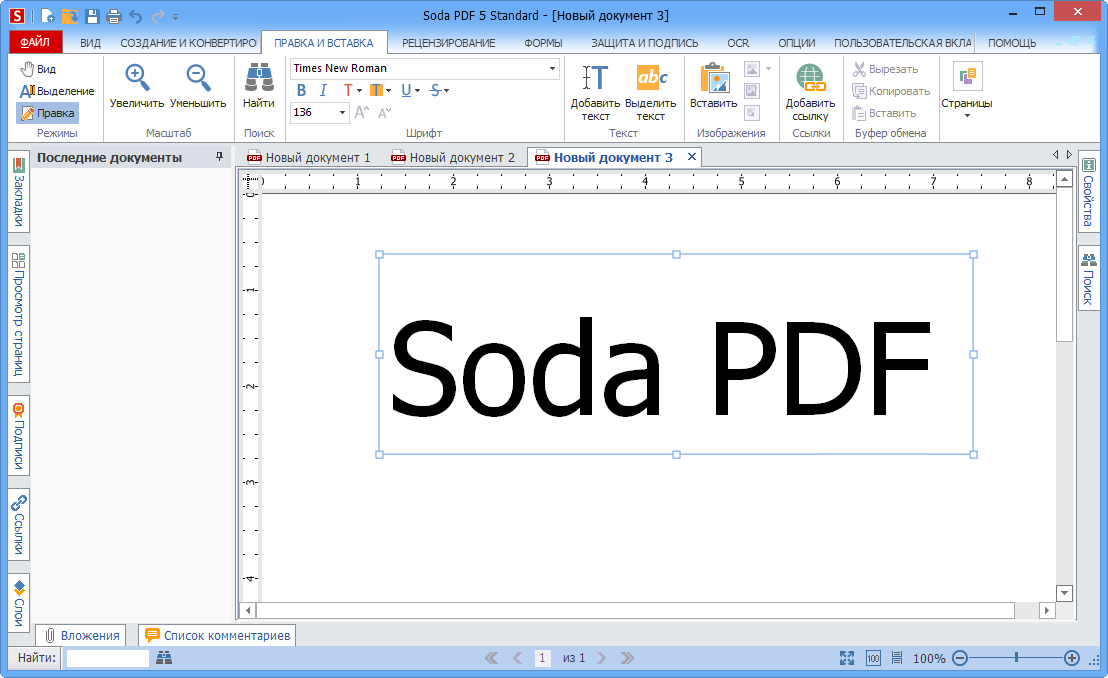Open the quick access toolbar customize arrow

(176, 16)
